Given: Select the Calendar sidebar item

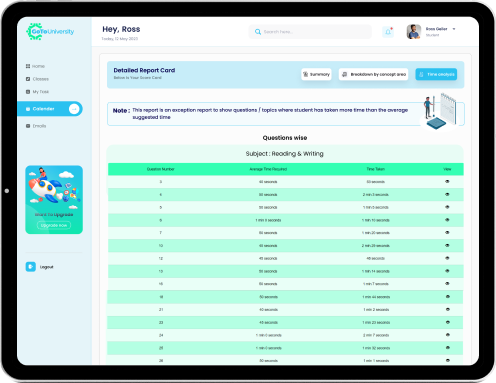Looking at the screenshot, I should 50,109.
